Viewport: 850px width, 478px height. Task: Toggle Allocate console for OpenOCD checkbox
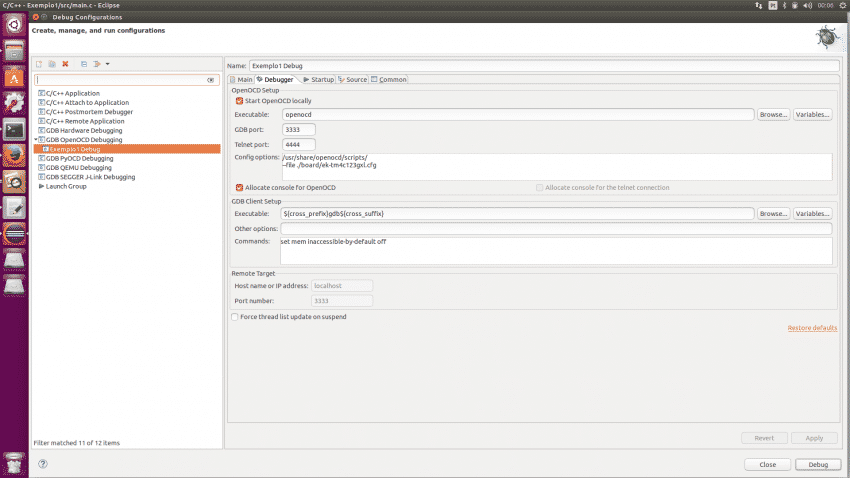click(239, 188)
